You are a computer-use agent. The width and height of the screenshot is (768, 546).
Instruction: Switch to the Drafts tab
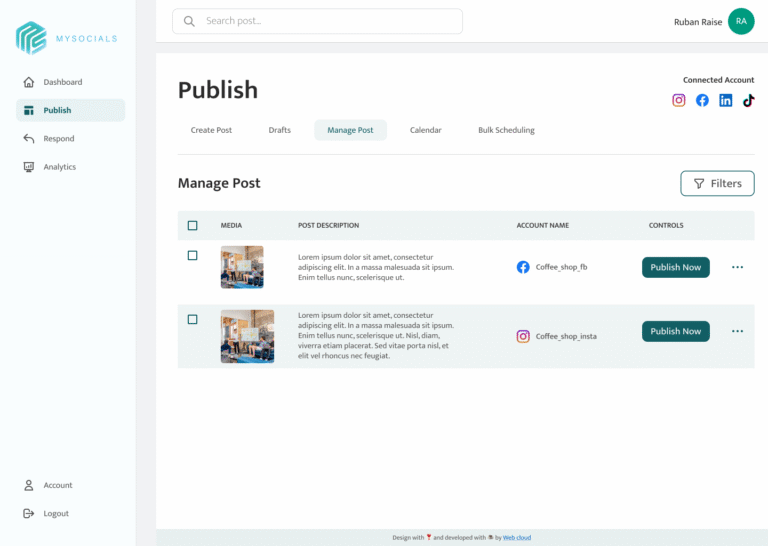280,130
